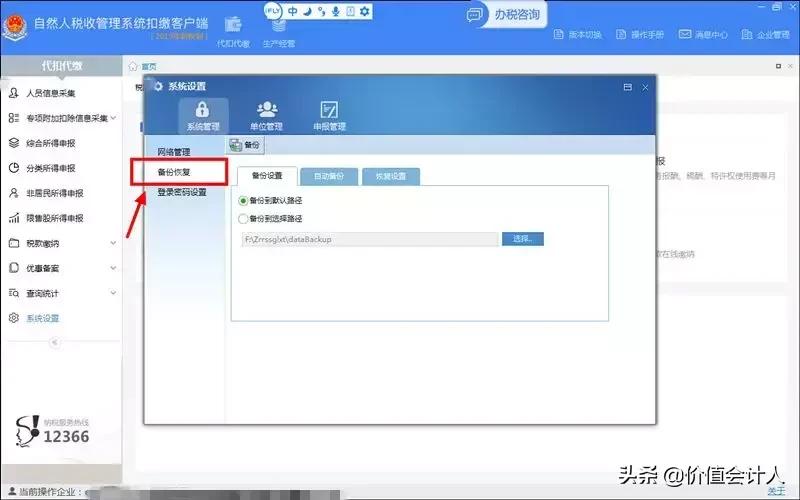Open 消息中心 envelope link
The width and height of the screenshot is (800, 500).
pyautogui.click(x=703, y=34)
